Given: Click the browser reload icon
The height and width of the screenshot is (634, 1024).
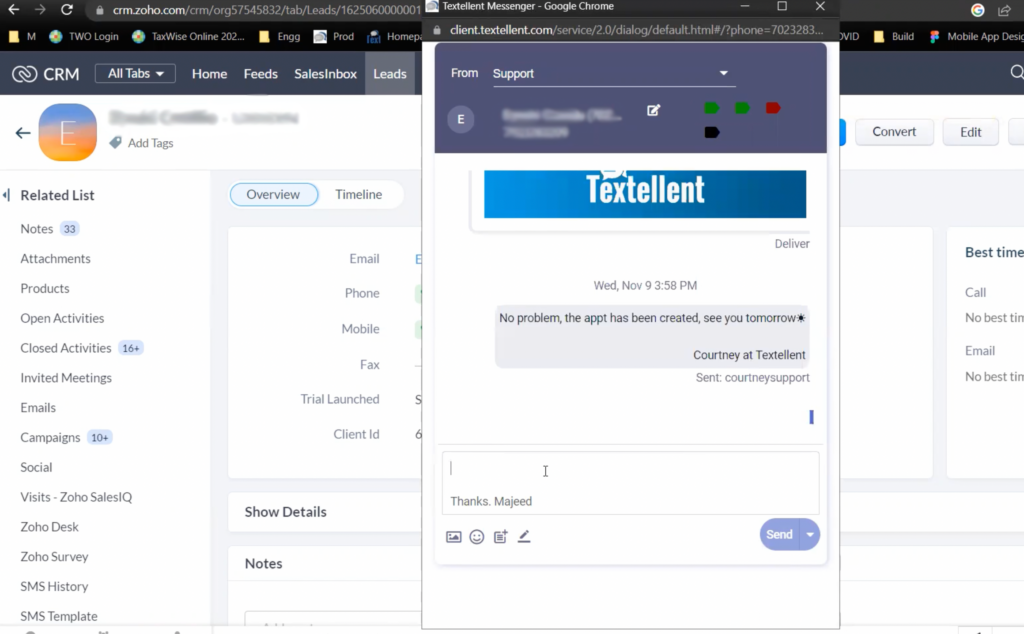Looking at the screenshot, I should (x=67, y=10).
